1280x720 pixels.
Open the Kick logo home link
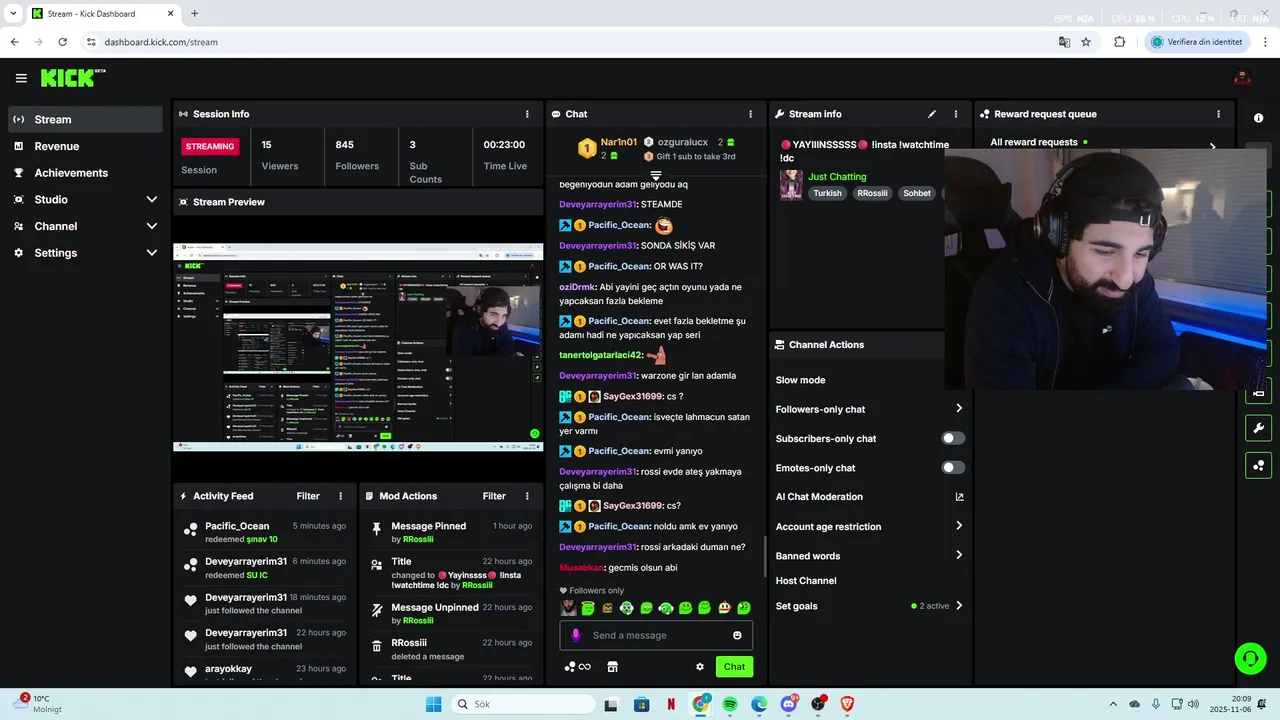pos(73,78)
